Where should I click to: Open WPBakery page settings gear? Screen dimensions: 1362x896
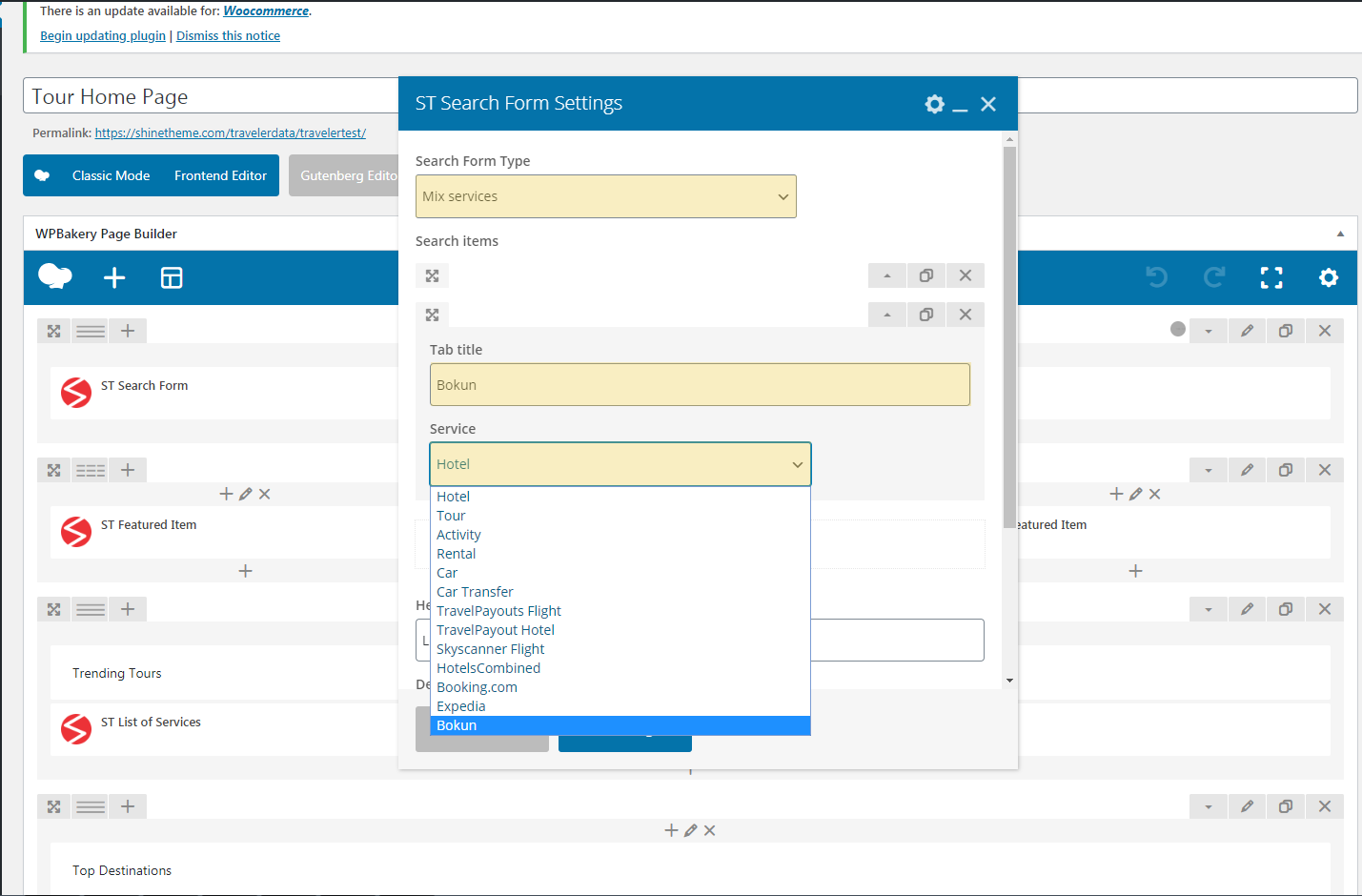(1329, 277)
